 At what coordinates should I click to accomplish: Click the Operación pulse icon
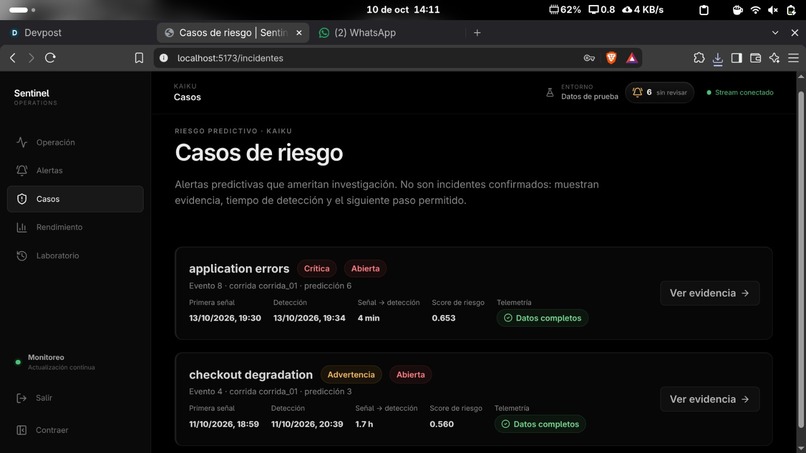[x=22, y=142]
